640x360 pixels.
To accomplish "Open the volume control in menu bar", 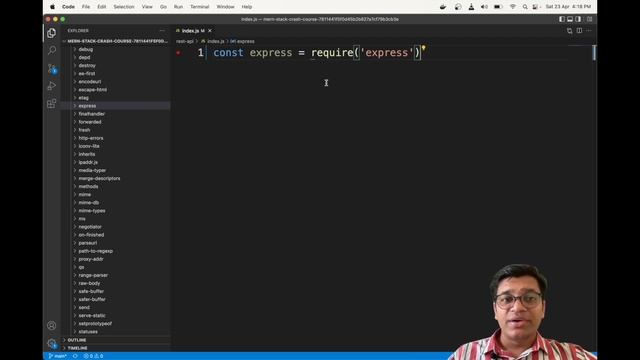I will tap(484, 7).
